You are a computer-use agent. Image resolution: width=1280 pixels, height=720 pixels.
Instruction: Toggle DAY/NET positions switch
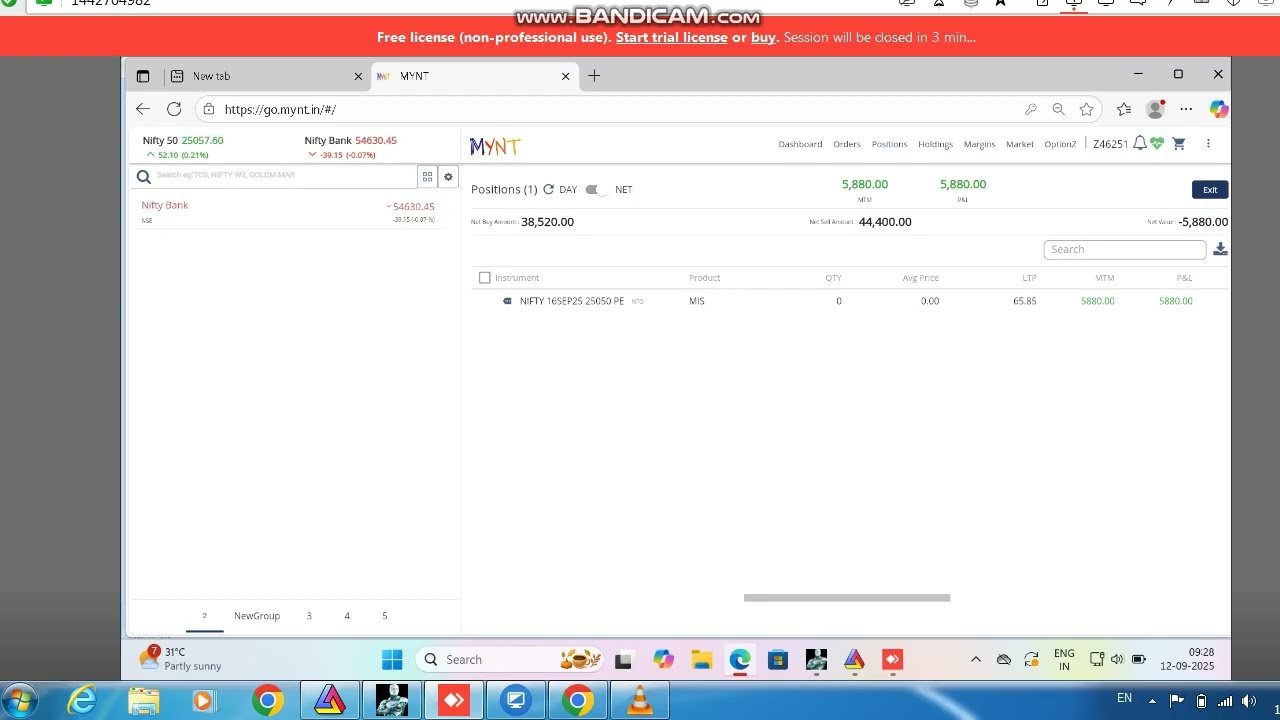(596, 189)
